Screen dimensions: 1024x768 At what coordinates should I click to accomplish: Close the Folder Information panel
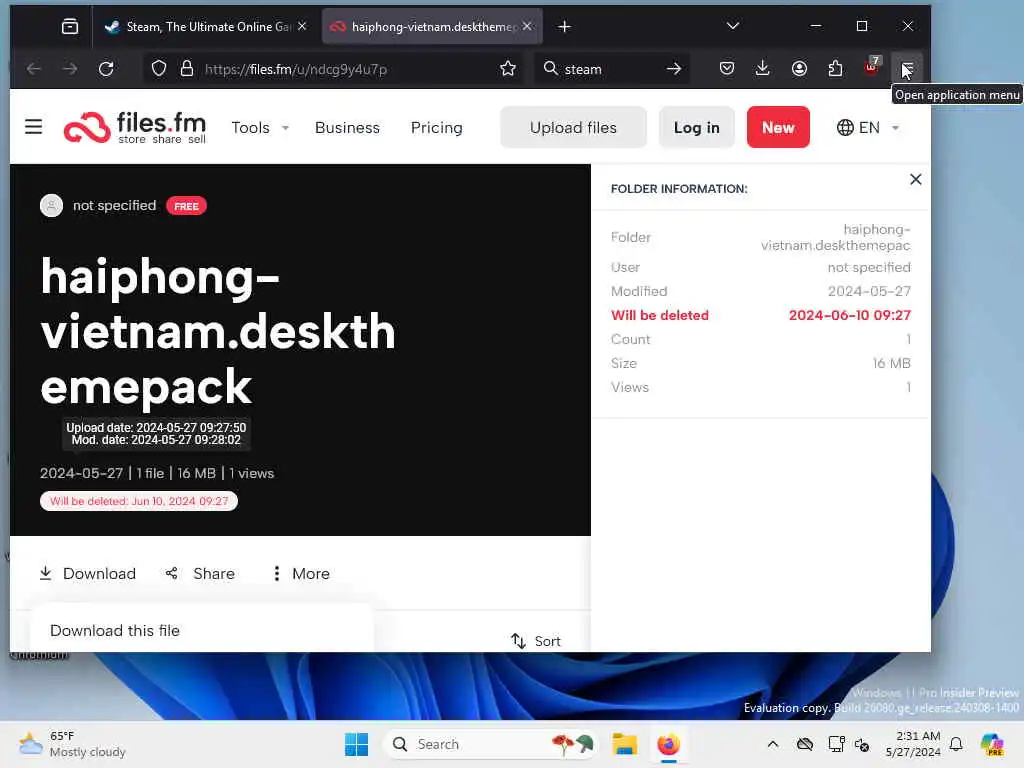click(916, 180)
